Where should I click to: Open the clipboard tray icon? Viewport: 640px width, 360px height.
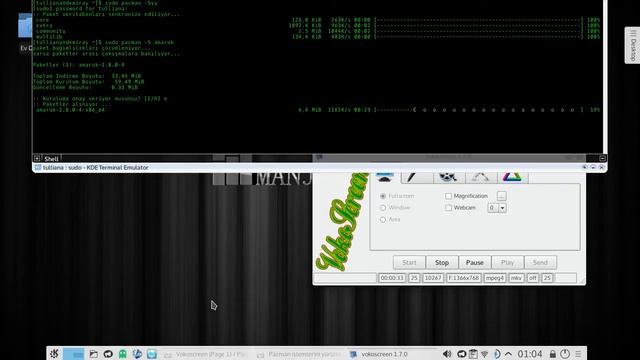(x=473, y=354)
